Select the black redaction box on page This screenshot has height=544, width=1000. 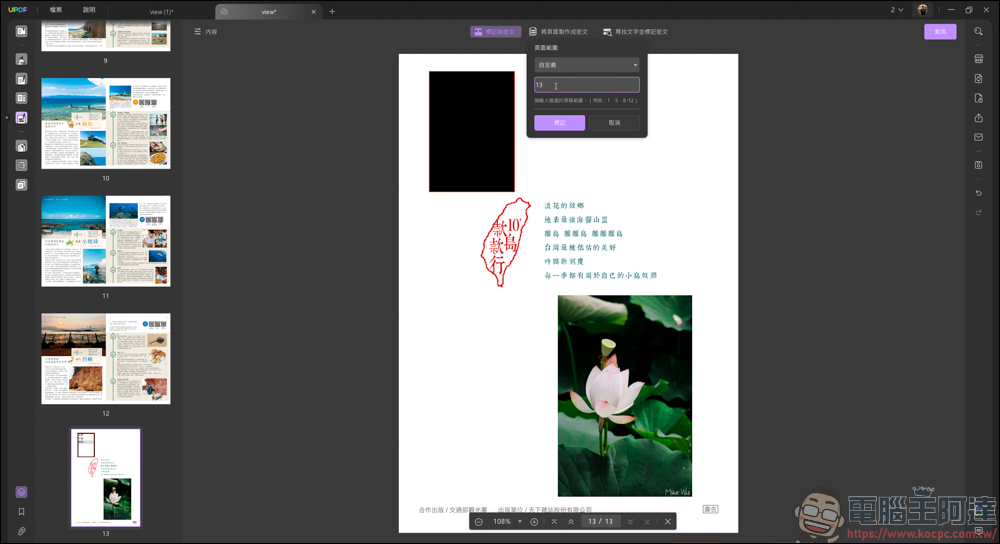(471, 131)
